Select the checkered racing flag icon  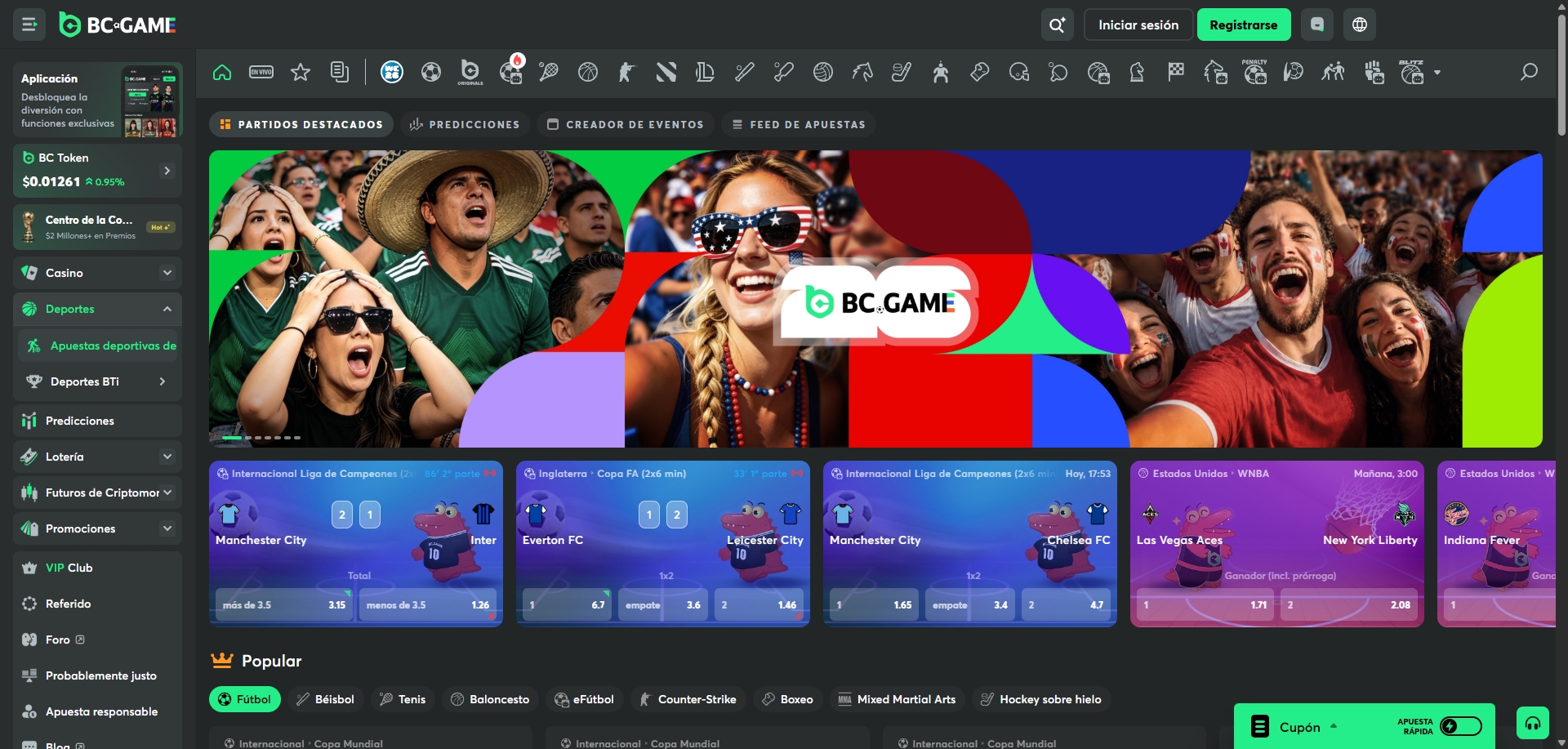(x=1176, y=73)
